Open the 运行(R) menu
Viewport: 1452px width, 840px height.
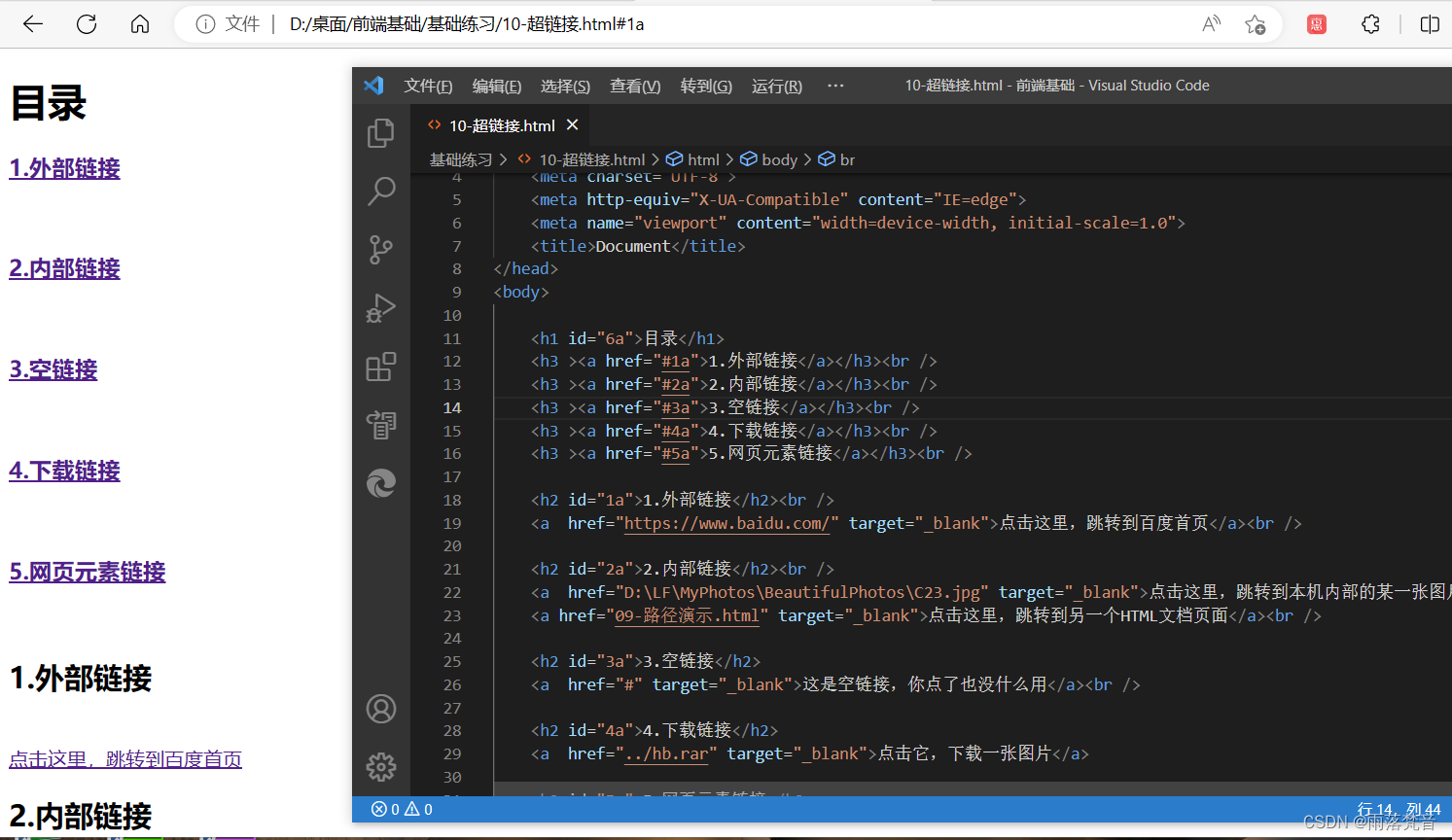click(777, 86)
